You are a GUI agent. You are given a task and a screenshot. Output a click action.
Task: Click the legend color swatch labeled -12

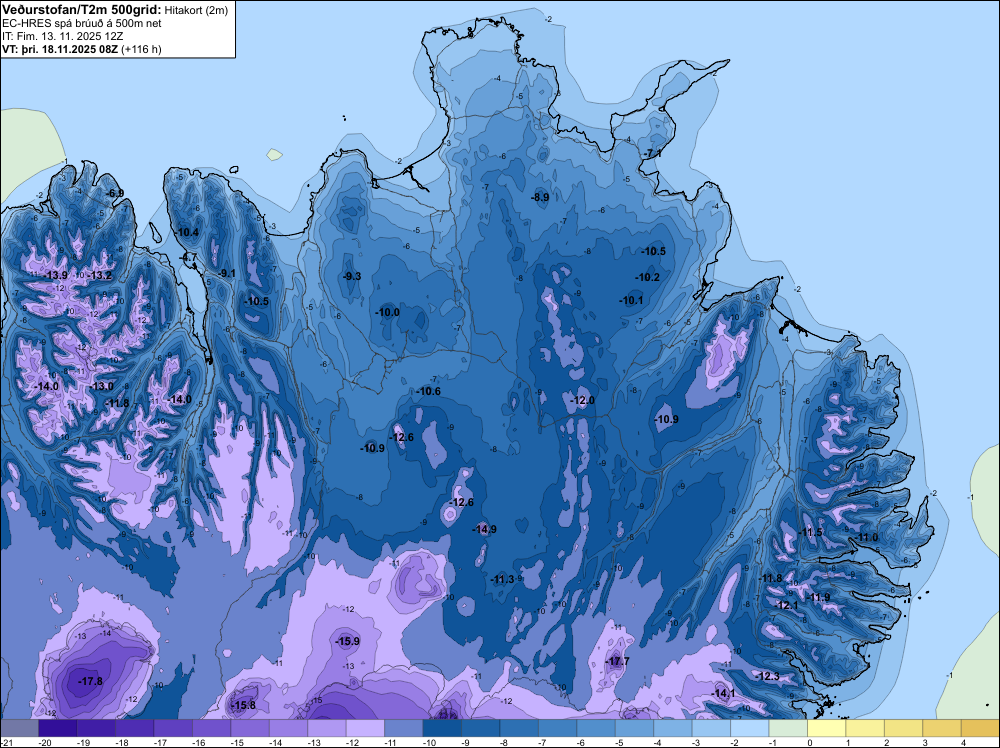click(x=365, y=728)
